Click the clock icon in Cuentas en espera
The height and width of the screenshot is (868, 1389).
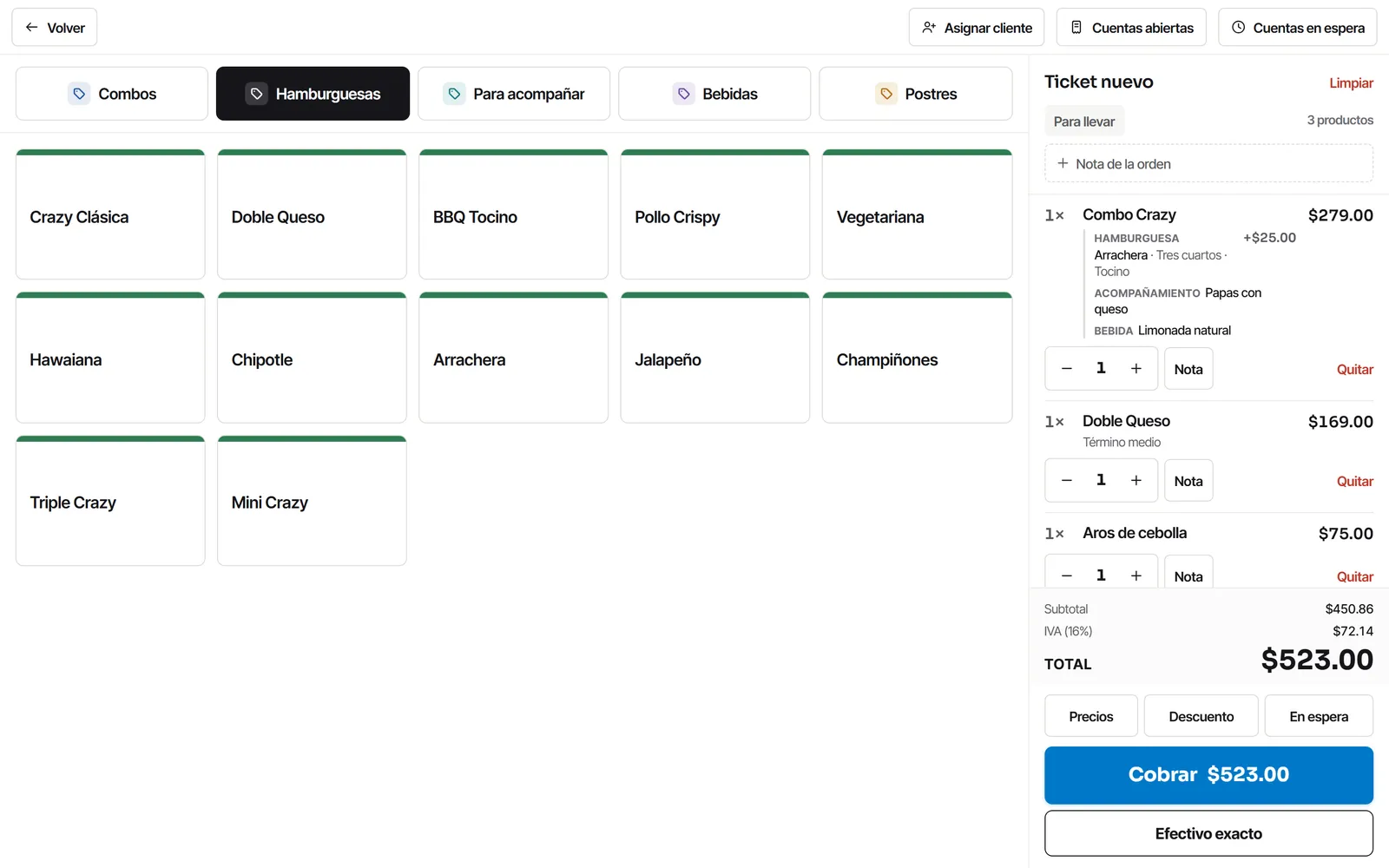(1239, 28)
